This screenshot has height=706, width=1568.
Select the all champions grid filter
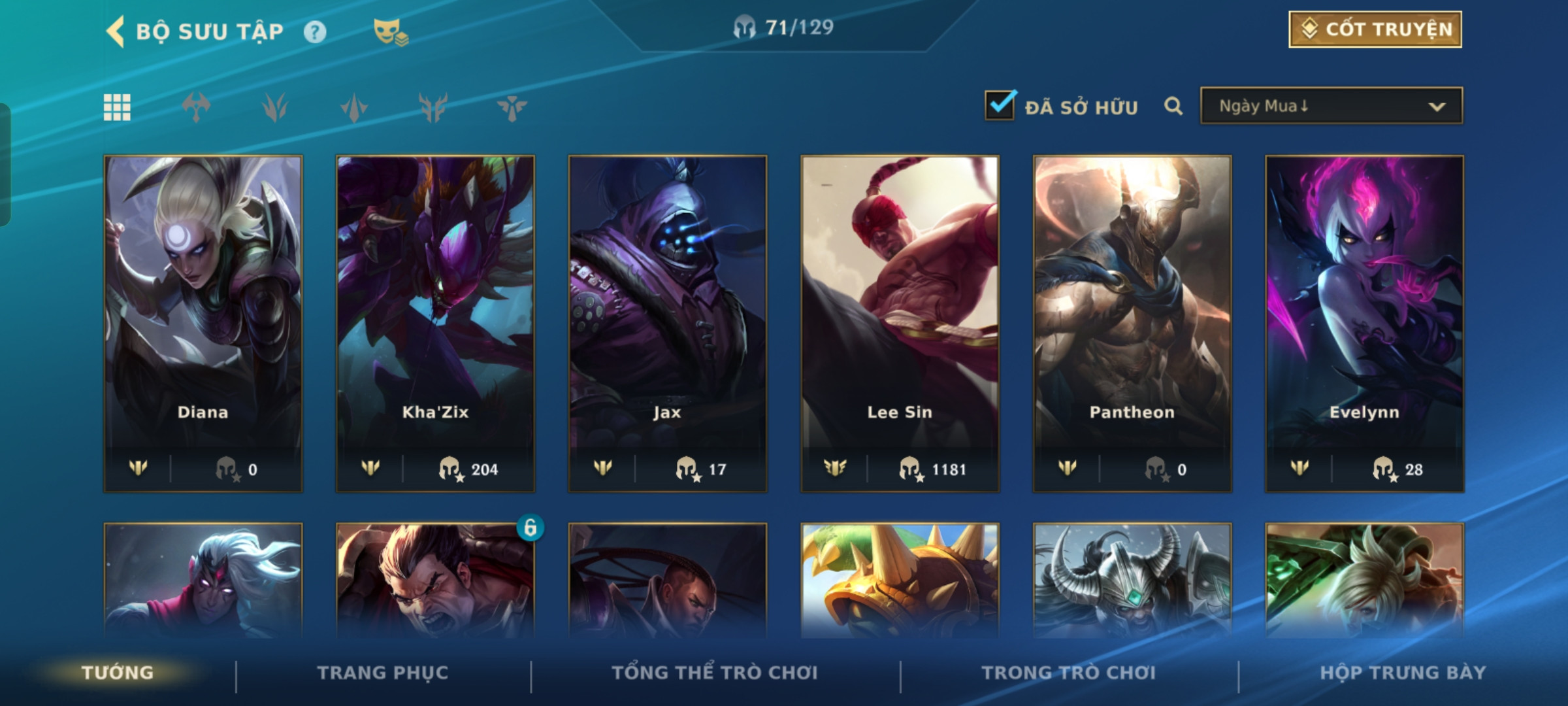click(x=117, y=107)
